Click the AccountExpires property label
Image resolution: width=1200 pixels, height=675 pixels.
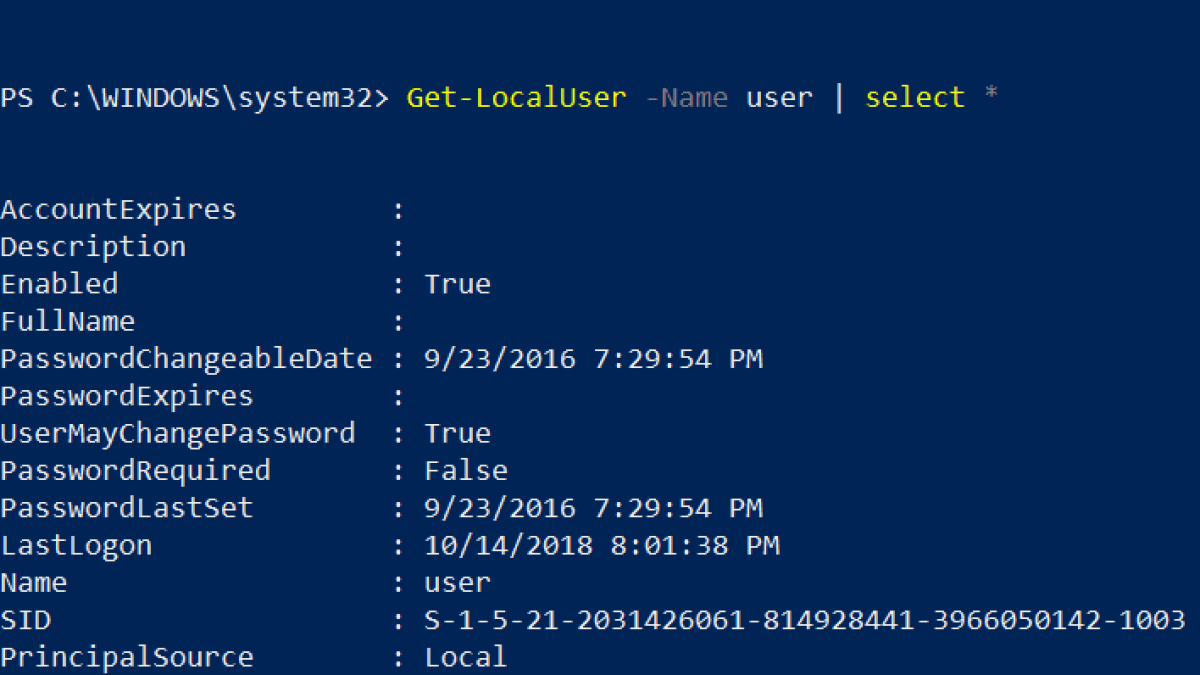pyautogui.click(x=118, y=210)
